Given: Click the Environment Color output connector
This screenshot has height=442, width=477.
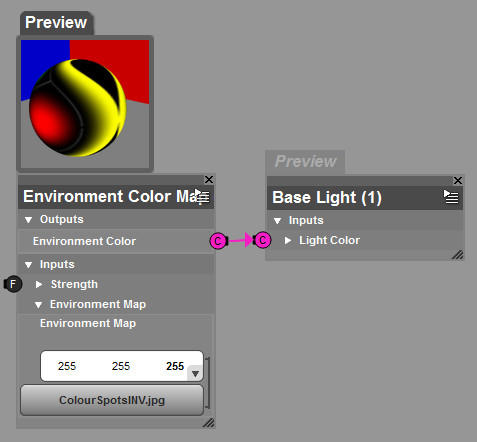Looking at the screenshot, I should tap(218, 241).
